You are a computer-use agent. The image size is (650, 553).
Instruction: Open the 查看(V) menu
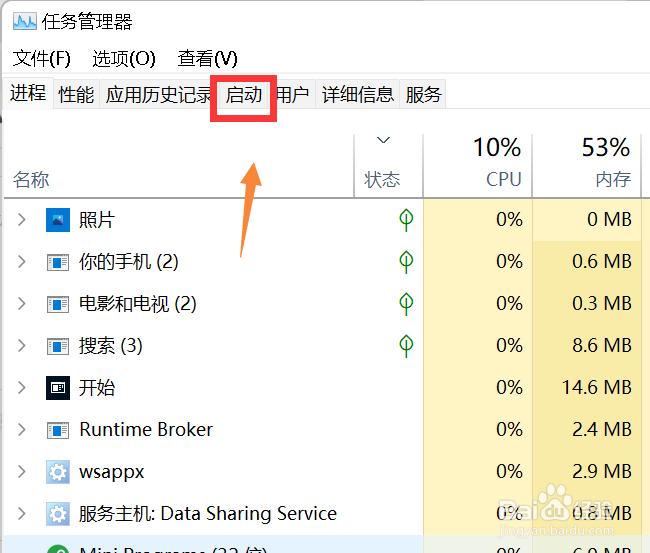coord(207,58)
